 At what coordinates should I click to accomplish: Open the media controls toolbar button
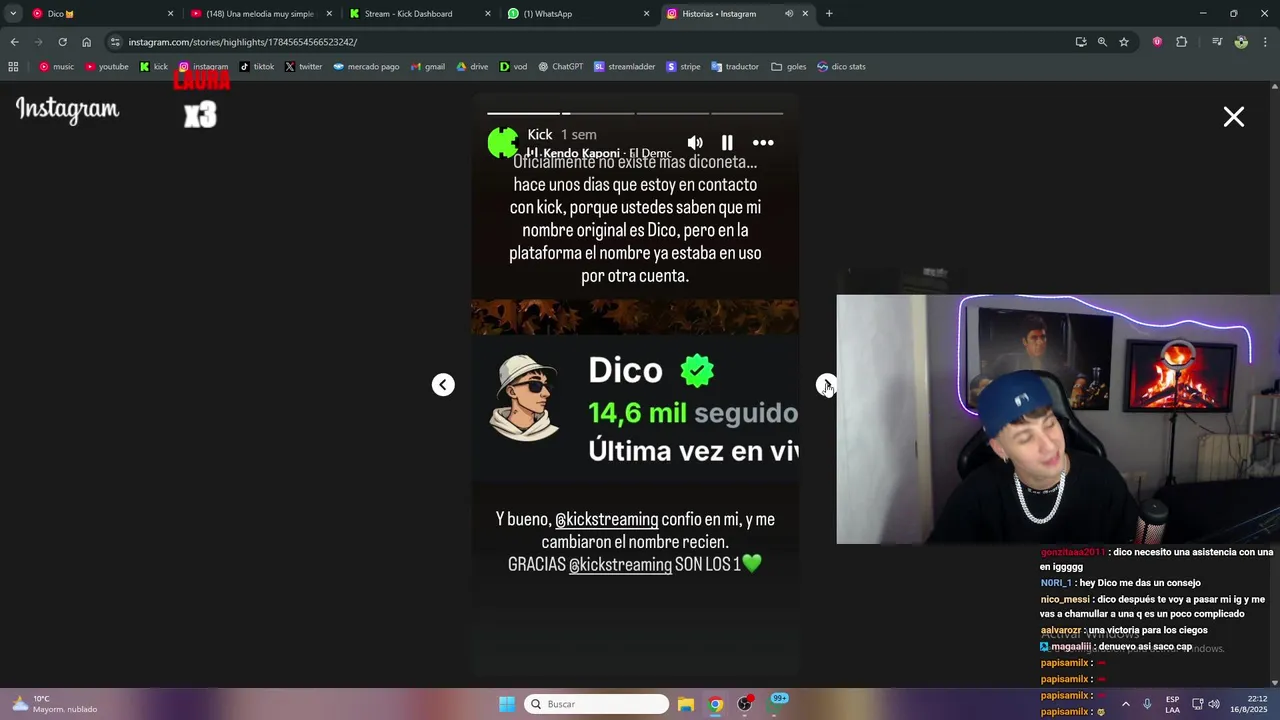pyautogui.click(x=1217, y=42)
